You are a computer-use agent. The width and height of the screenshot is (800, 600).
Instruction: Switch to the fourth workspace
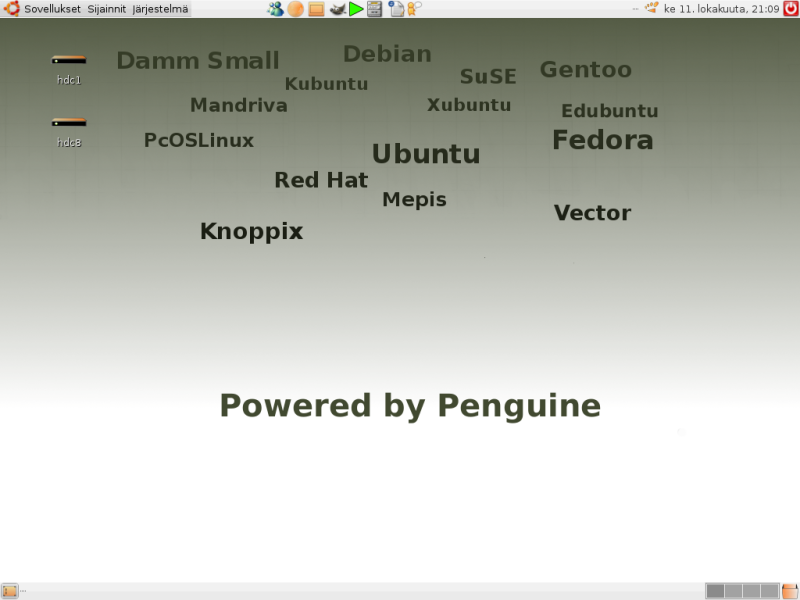(x=769, y=591)
